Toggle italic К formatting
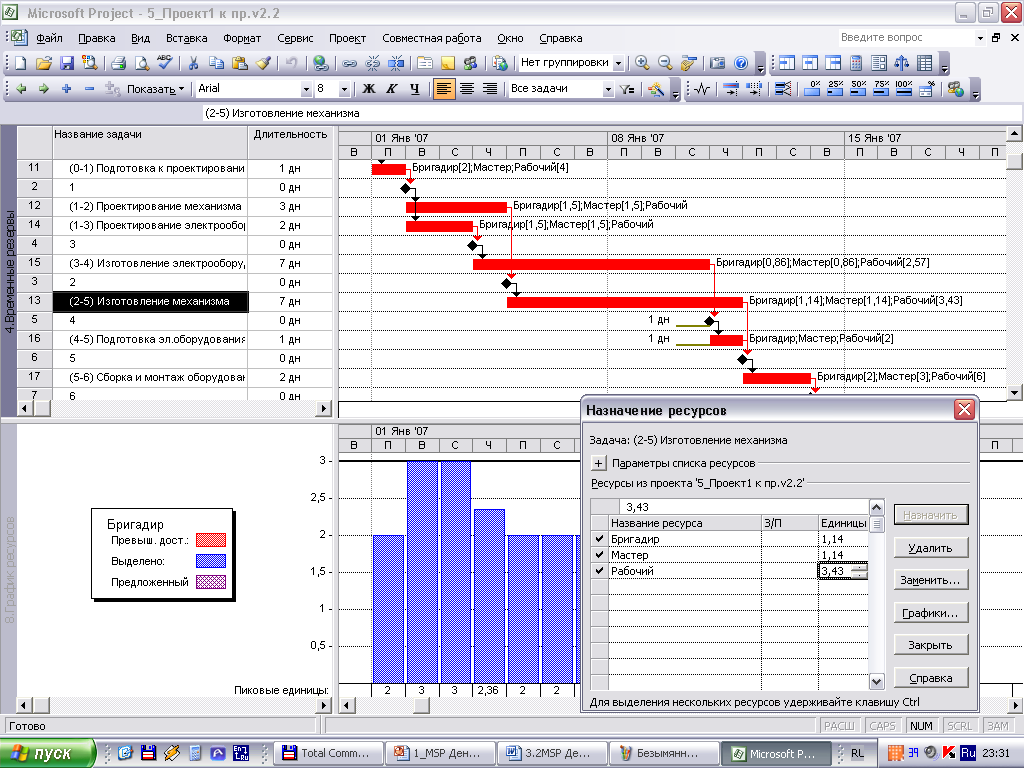Screen dimensions: 1024x768 click(392, 89)
